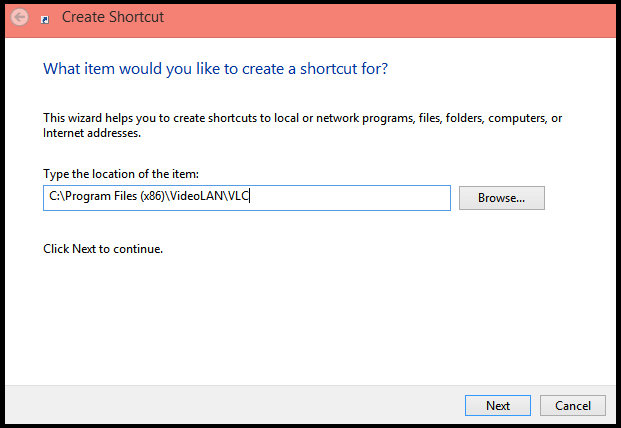621x428 pixels.
Task: Click the shortcut icon beside the title
Action: pyautogui.click(x=45, y=20)
